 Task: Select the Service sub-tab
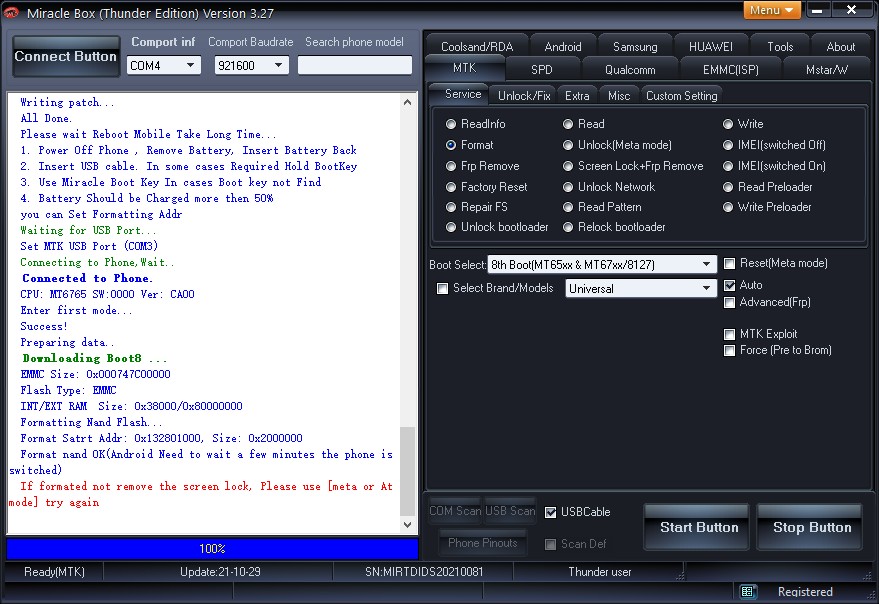pyautogui.click(x=462, y=94)
